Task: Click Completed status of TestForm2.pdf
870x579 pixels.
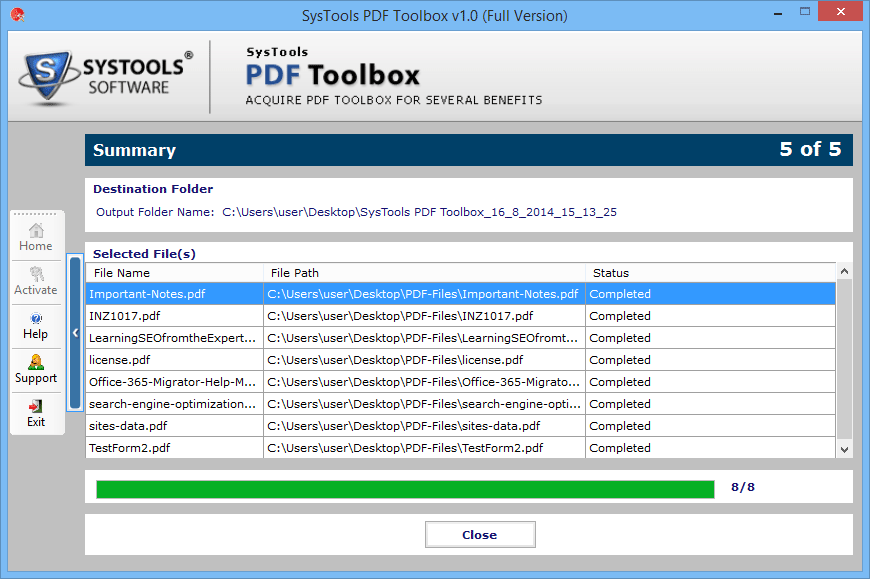Action: 620,448
